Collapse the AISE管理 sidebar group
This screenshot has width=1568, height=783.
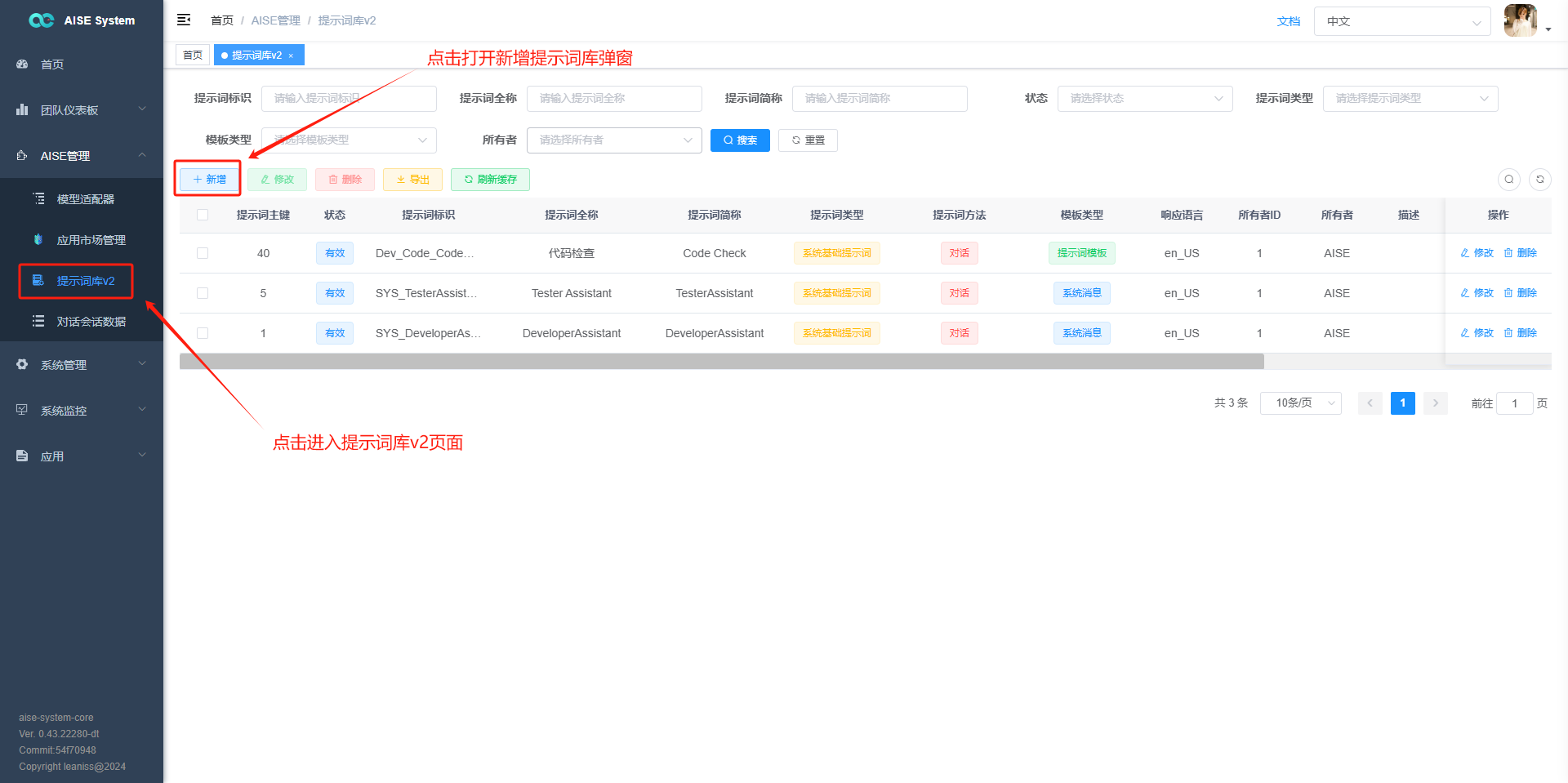point(82,156)
